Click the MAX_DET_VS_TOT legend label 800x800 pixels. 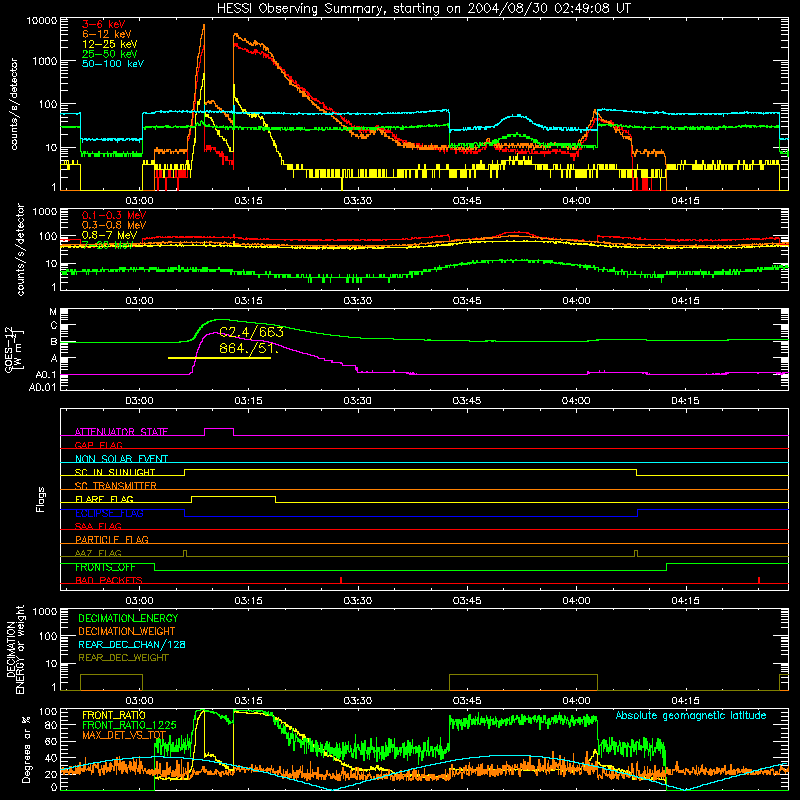pyautogui.click(x=124, y=735)
